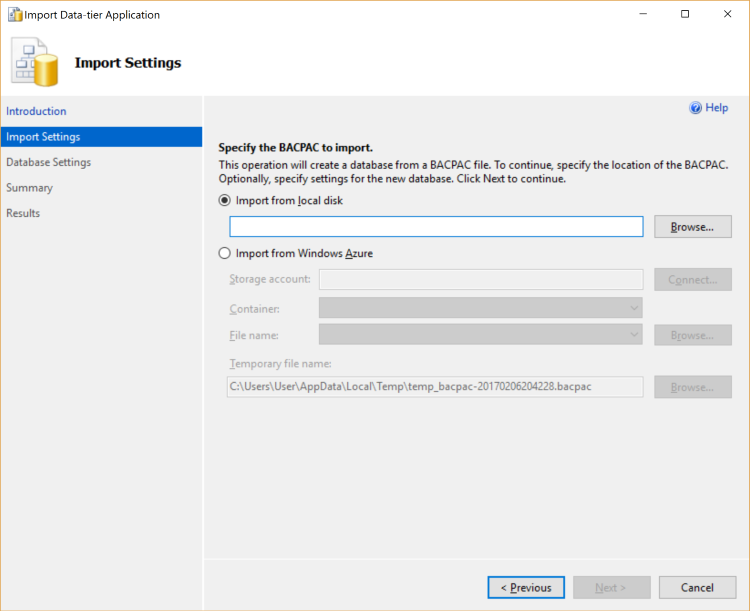This screenshot has width=750, height=611.
Task: Click the local disk file path field
Action: (x=436, y=227)
